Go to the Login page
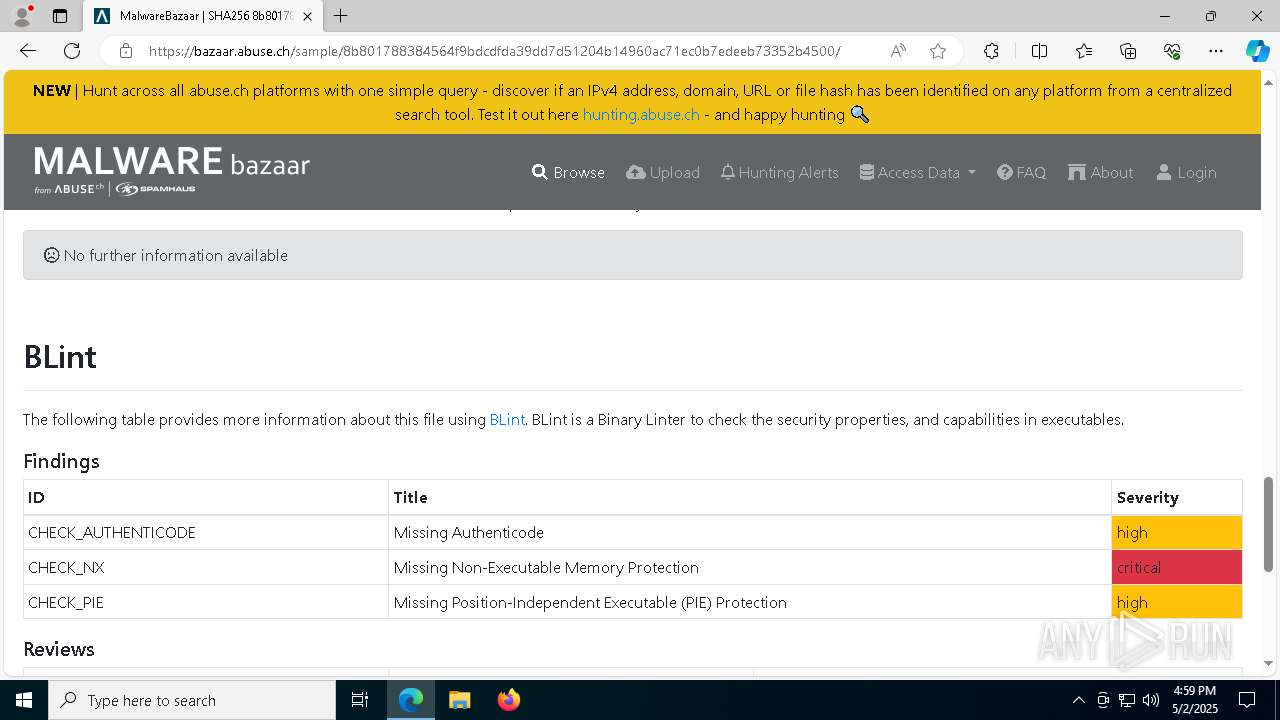This screenshot has height=720, width=1280. [x=1187, y=172]
